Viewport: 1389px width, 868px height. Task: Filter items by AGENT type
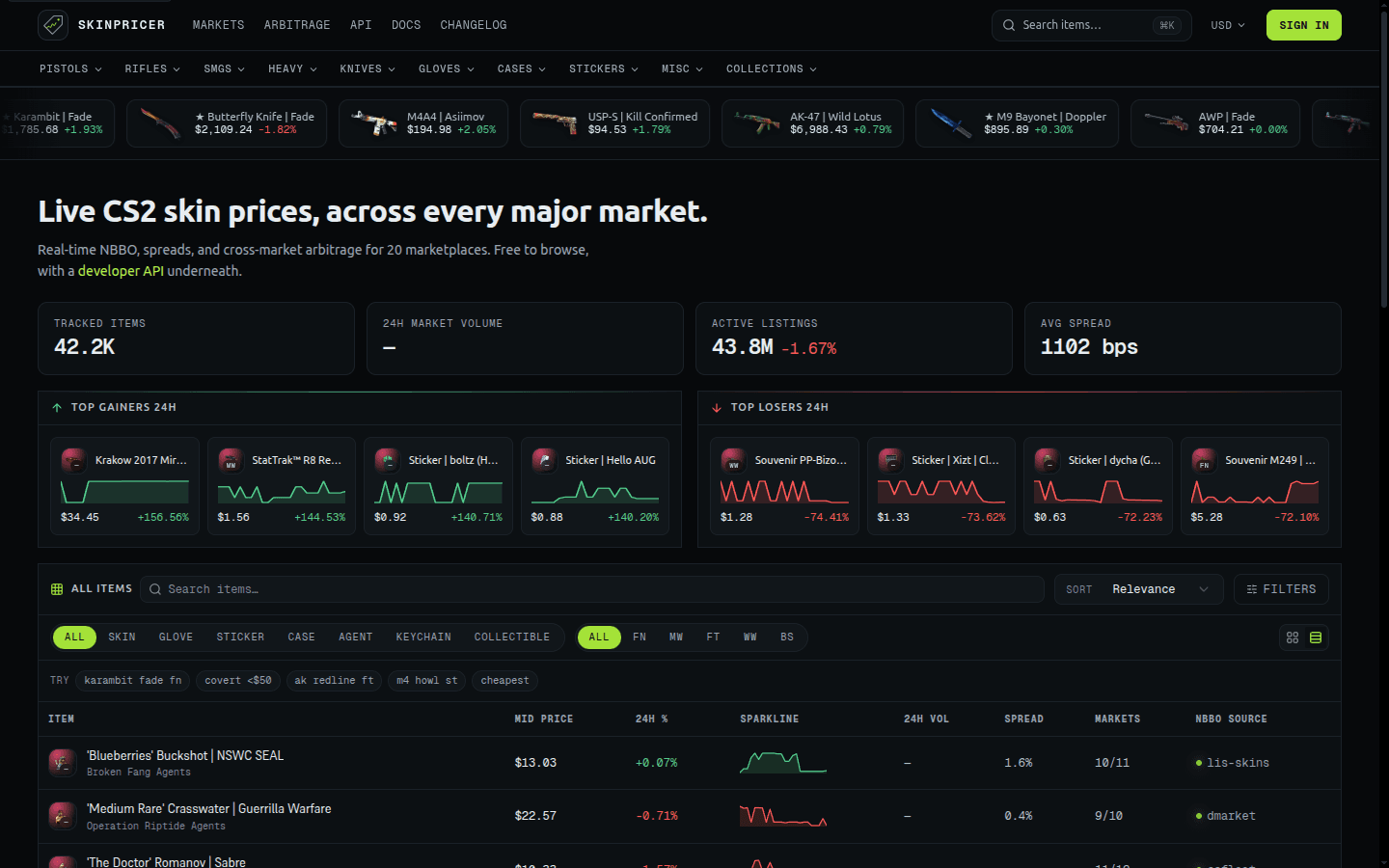pos(355,637)
